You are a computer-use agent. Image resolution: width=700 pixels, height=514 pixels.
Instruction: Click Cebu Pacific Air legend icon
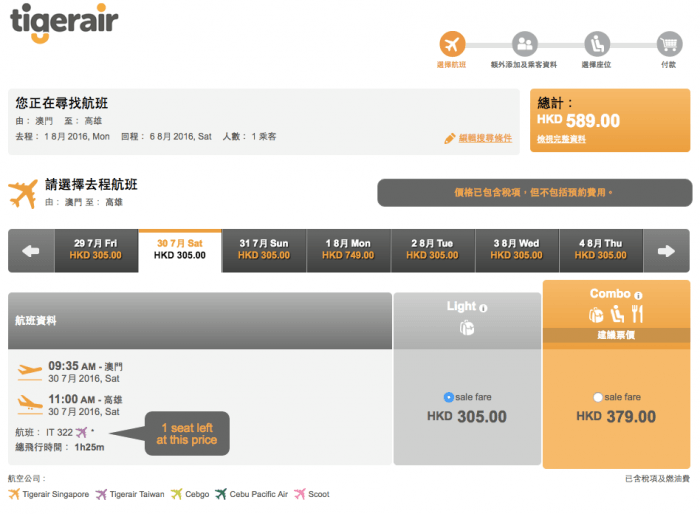point(221,494)
